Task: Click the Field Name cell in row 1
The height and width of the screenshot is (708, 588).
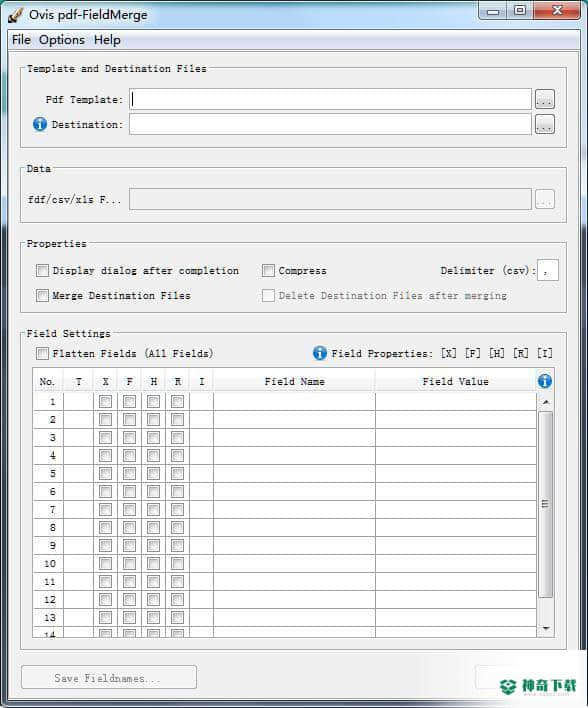Action: [294, 401]
